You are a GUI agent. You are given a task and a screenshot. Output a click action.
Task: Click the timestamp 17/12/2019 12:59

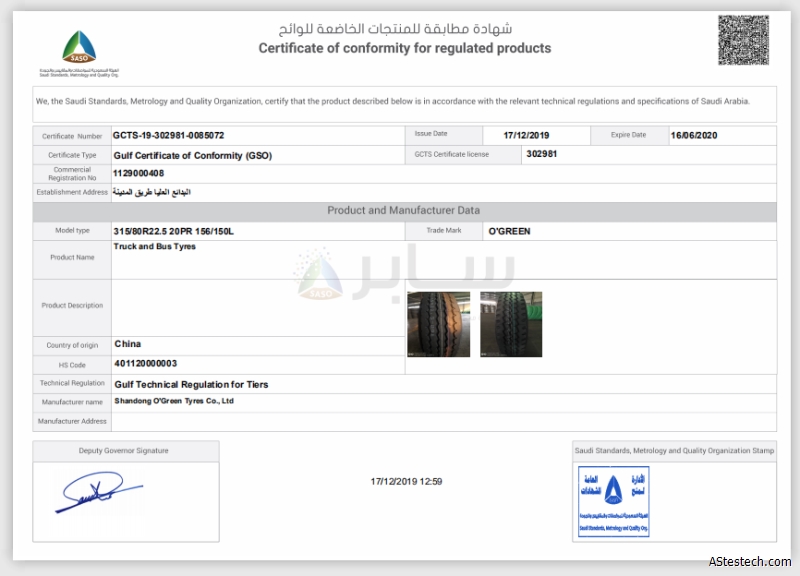point(406,481)
